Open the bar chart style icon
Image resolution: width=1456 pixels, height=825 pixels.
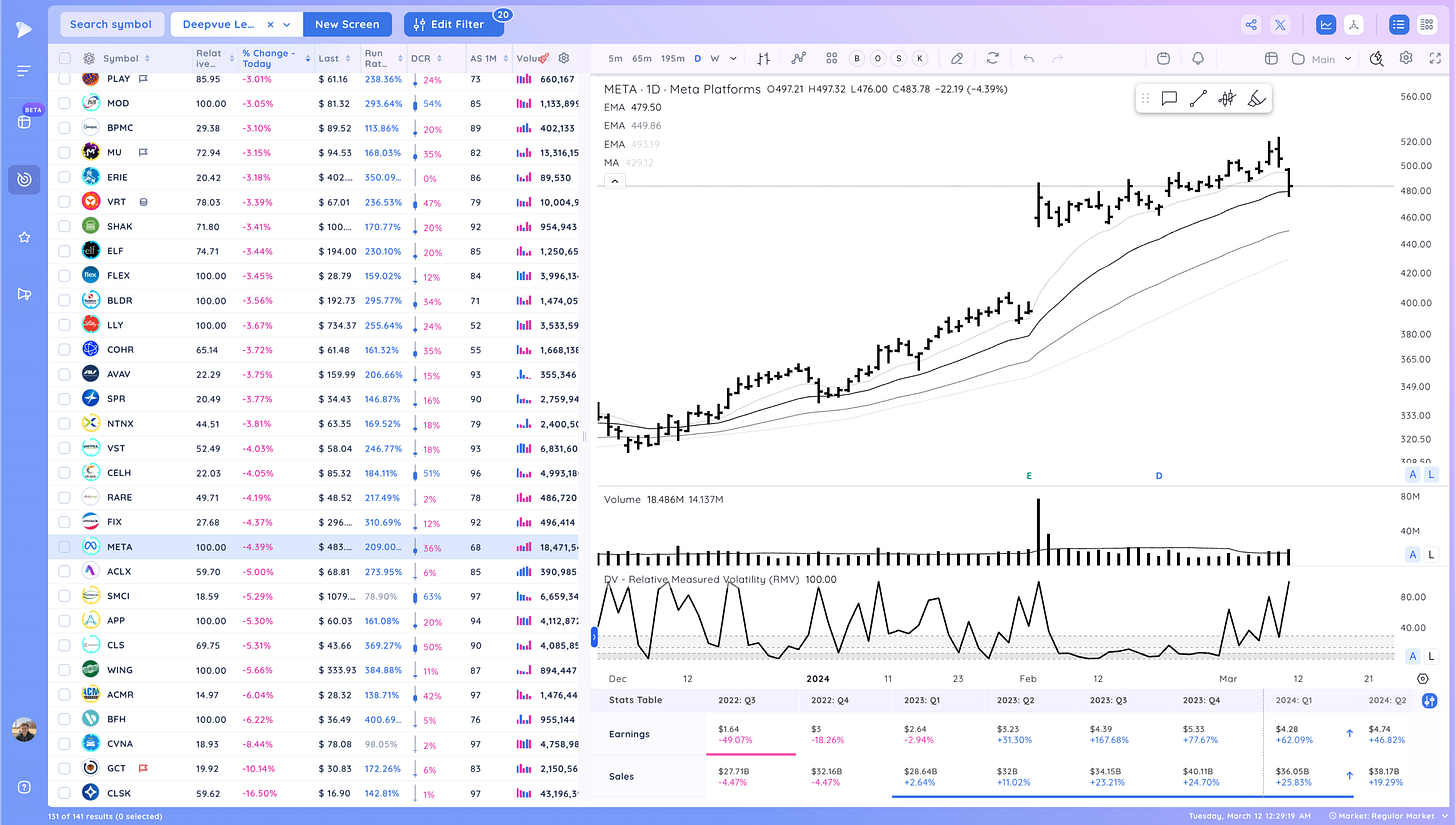click(x=764, y=59)
